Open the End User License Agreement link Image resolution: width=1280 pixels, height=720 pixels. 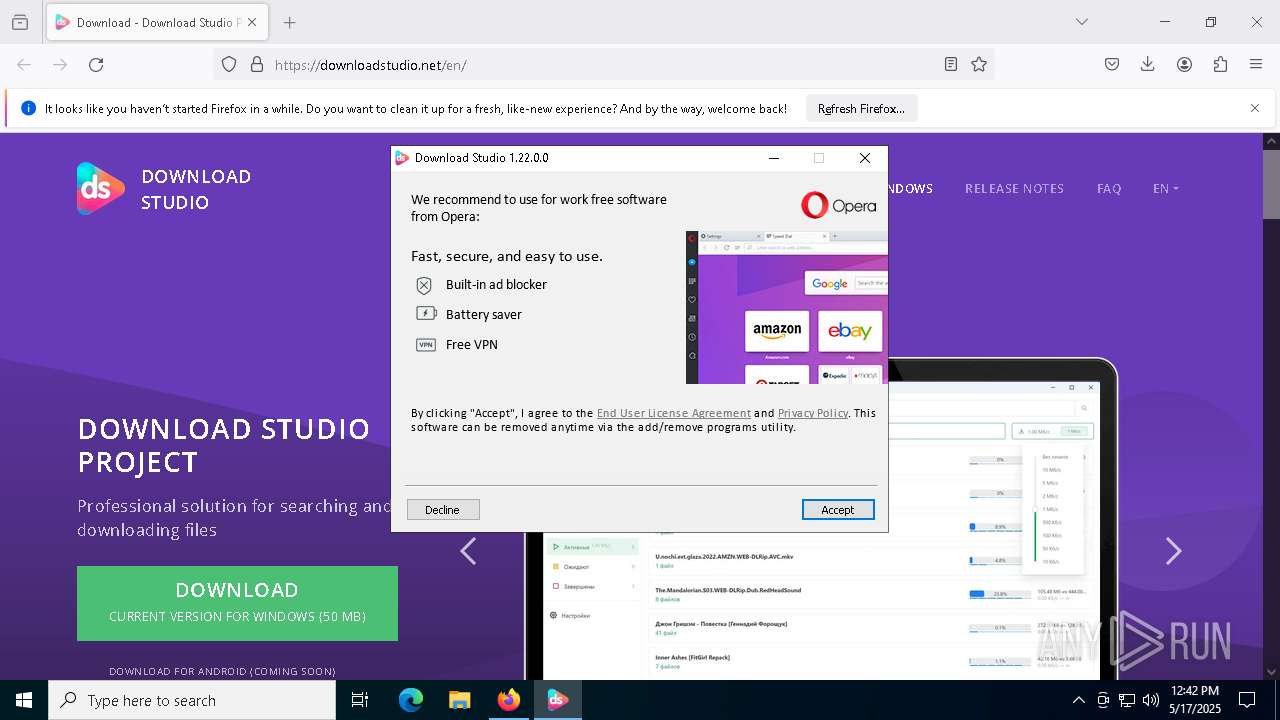(674, 413)
